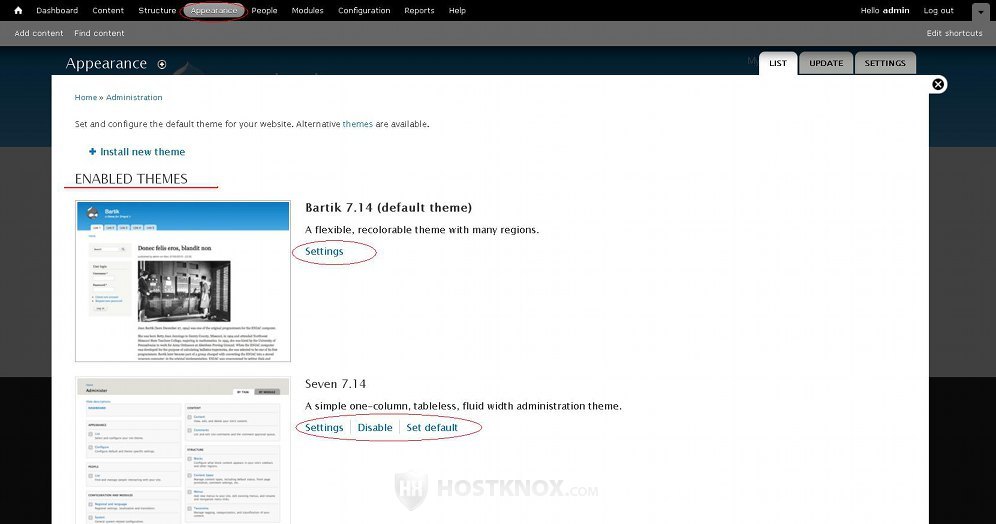Open the Modules menu item
996x524 pixels.
[307, 10]
